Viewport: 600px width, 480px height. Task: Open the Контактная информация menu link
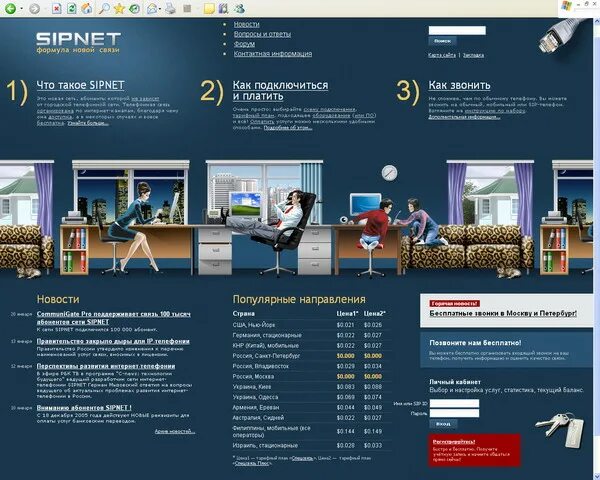[x=273, y=54]
